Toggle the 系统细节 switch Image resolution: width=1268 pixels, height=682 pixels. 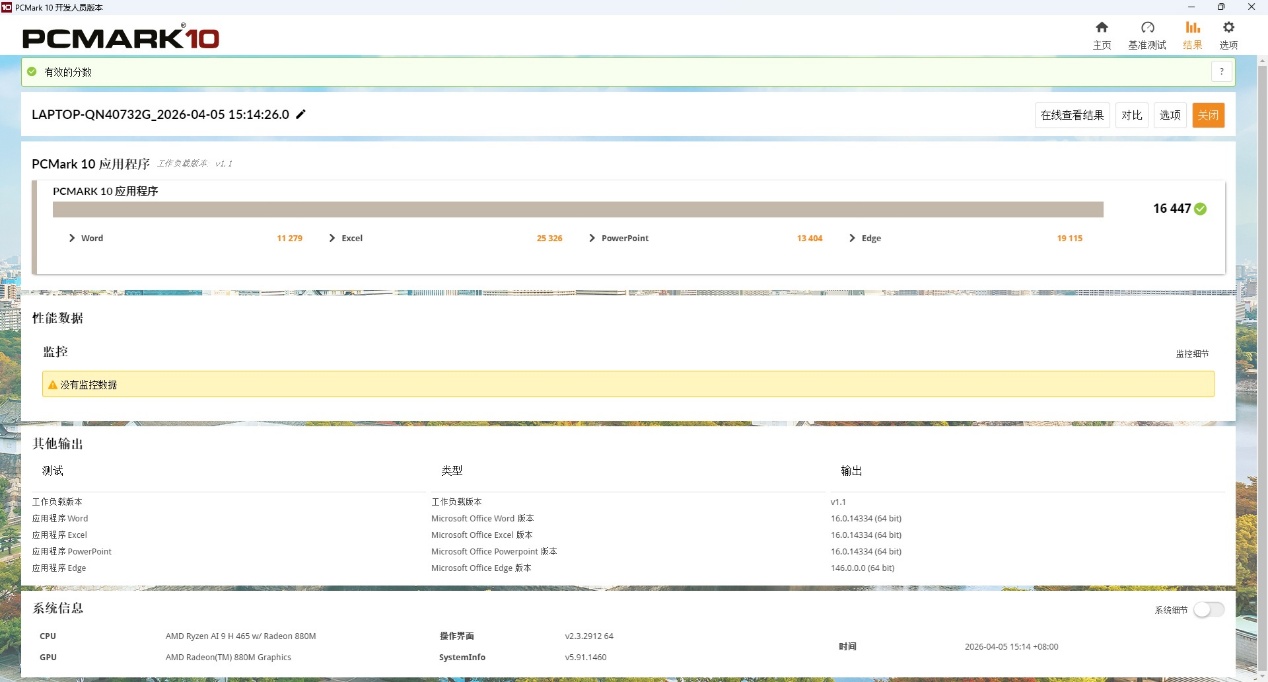coord(1208,609)
